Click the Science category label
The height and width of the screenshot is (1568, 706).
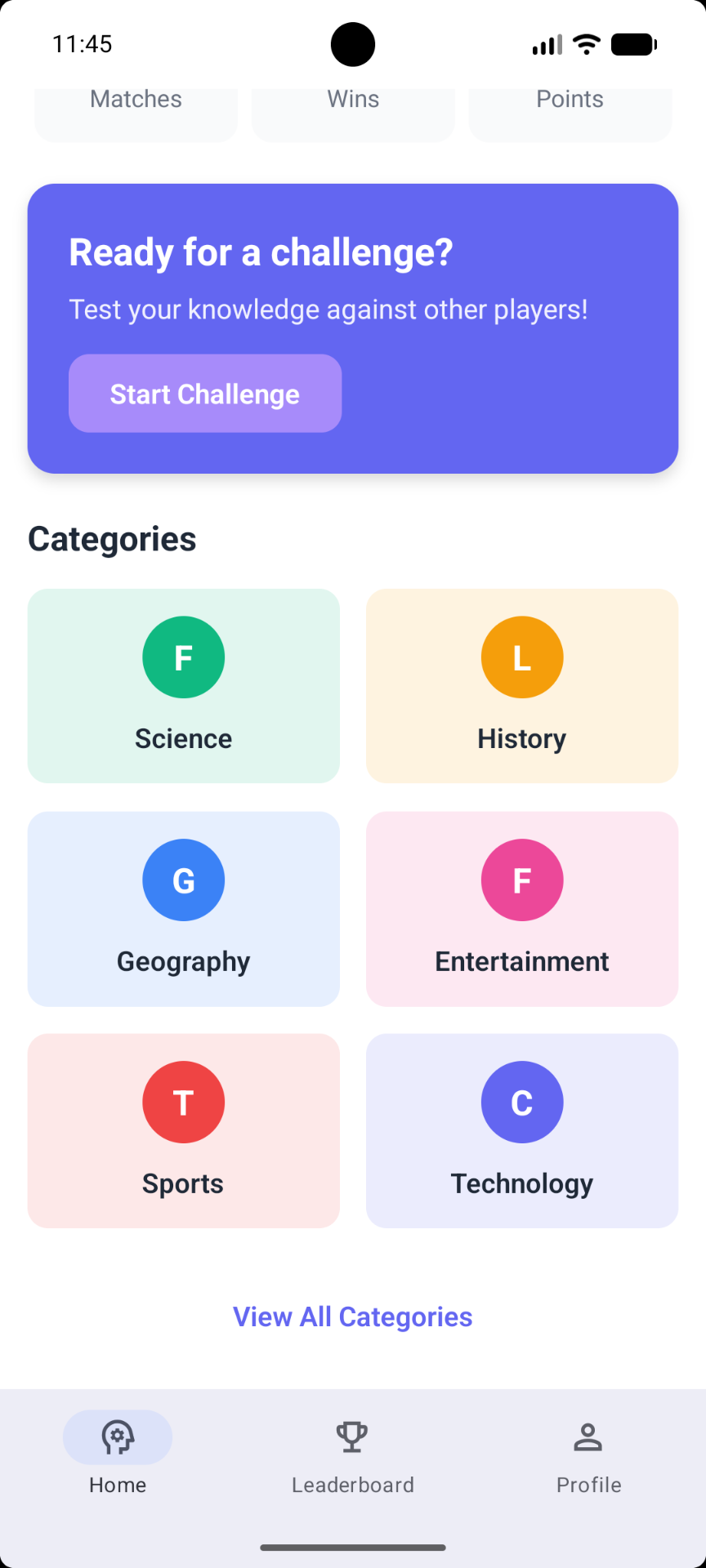click(x=183, y=738)
